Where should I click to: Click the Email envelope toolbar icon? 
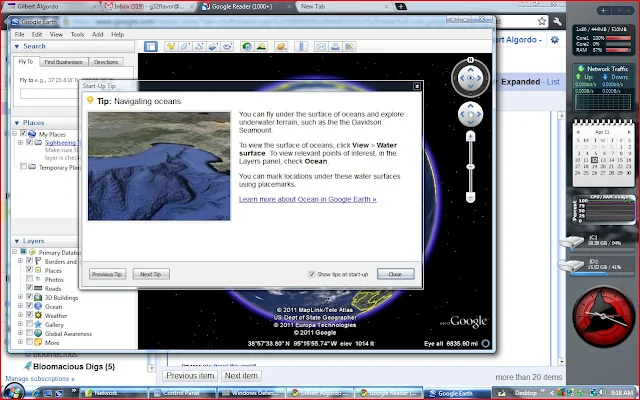pyautogui.click(x=321, y=47)
